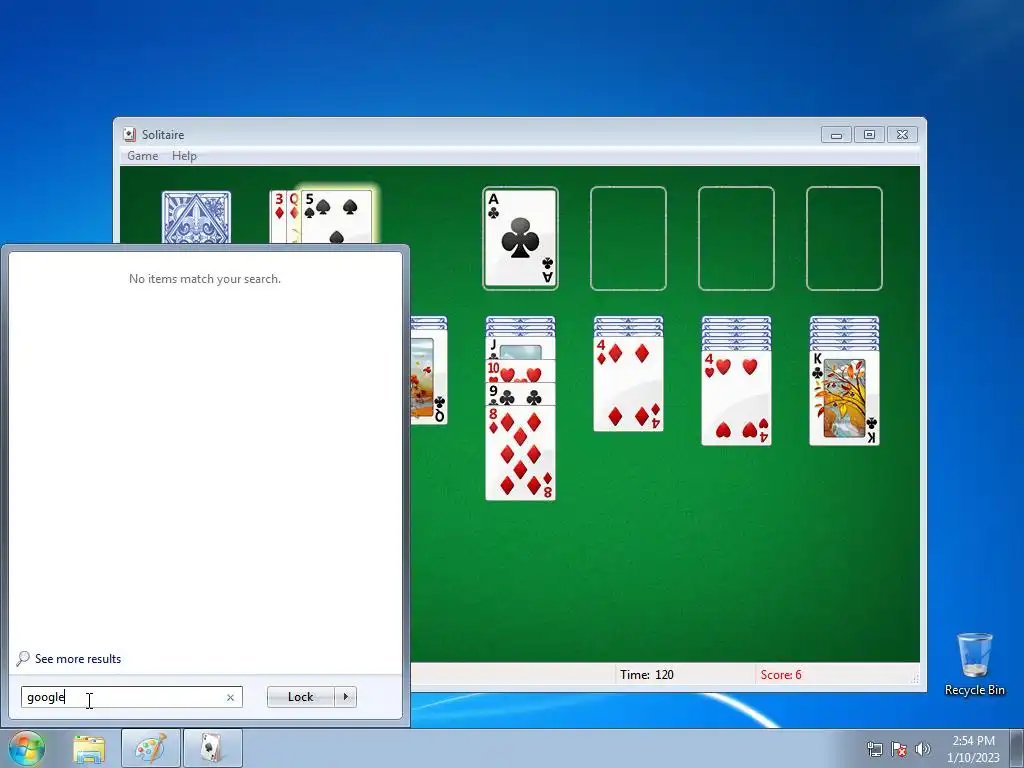
Task: Click the Lock button
Action: [300, 697]
